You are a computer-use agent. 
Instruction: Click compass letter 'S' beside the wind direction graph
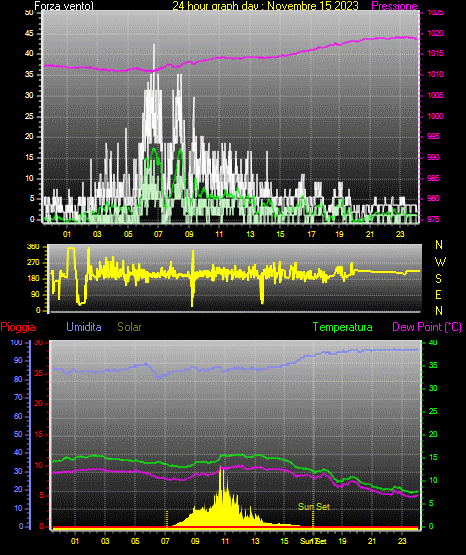point(438,279)
